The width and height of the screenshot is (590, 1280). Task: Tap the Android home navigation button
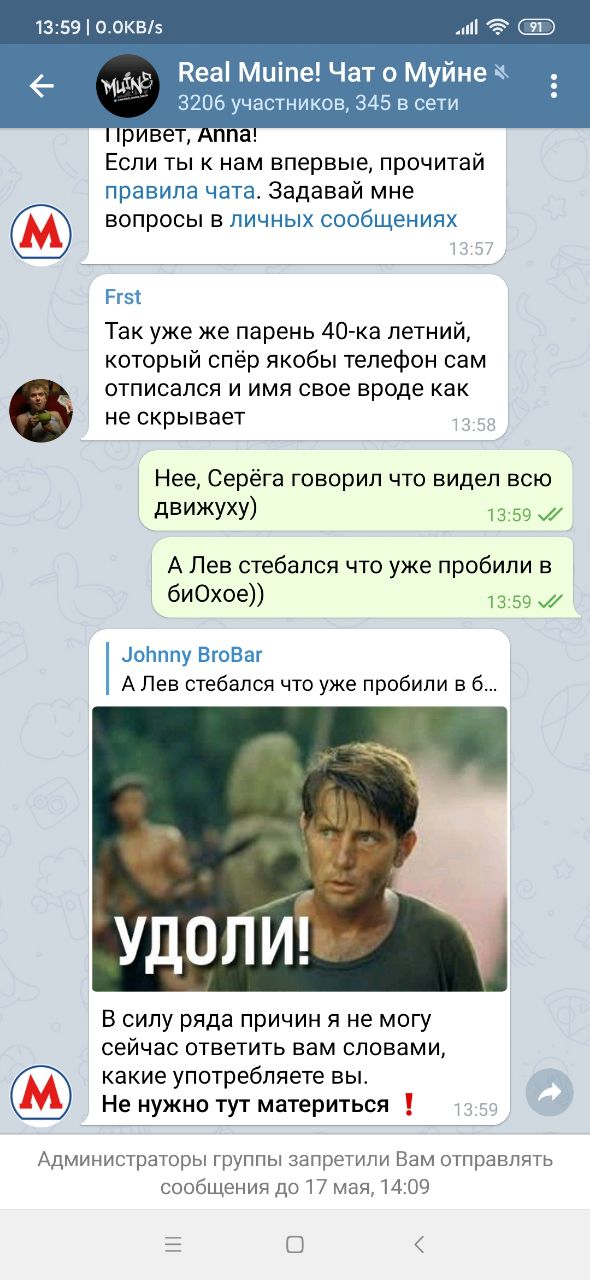point(295,1244)
